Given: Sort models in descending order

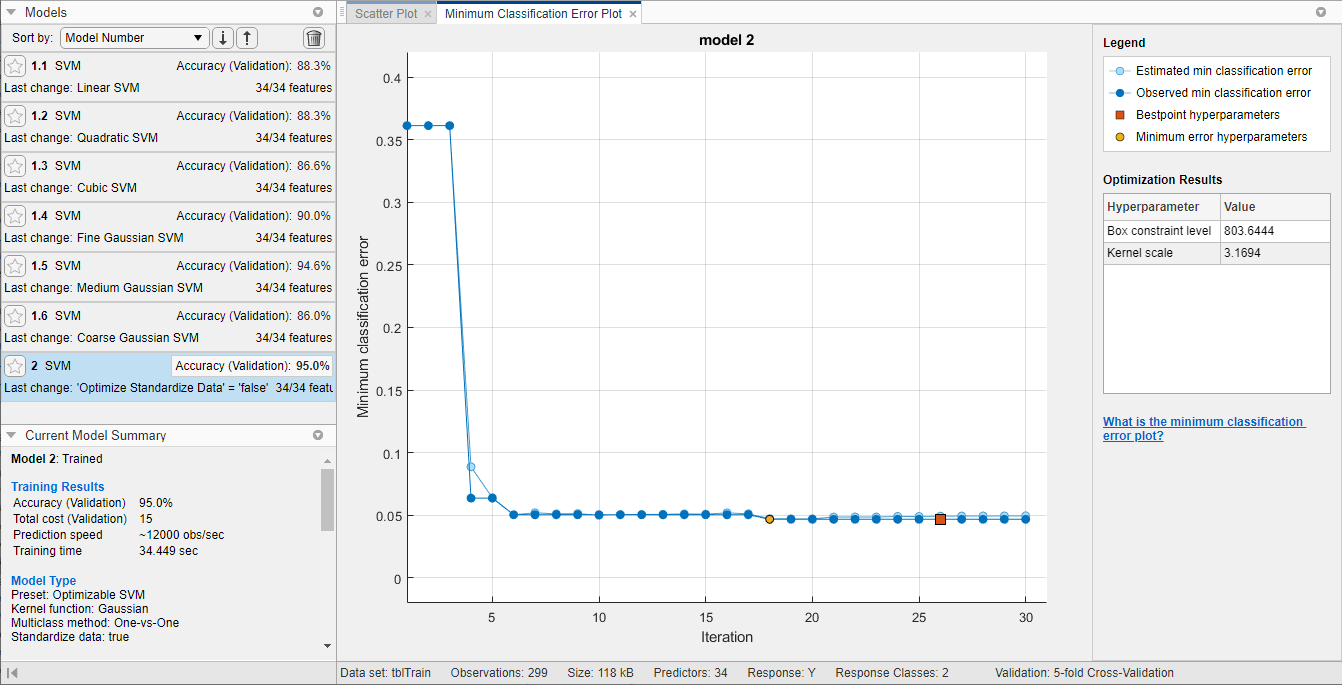Looking at the screenshot, I should click(x=222, y=37).
